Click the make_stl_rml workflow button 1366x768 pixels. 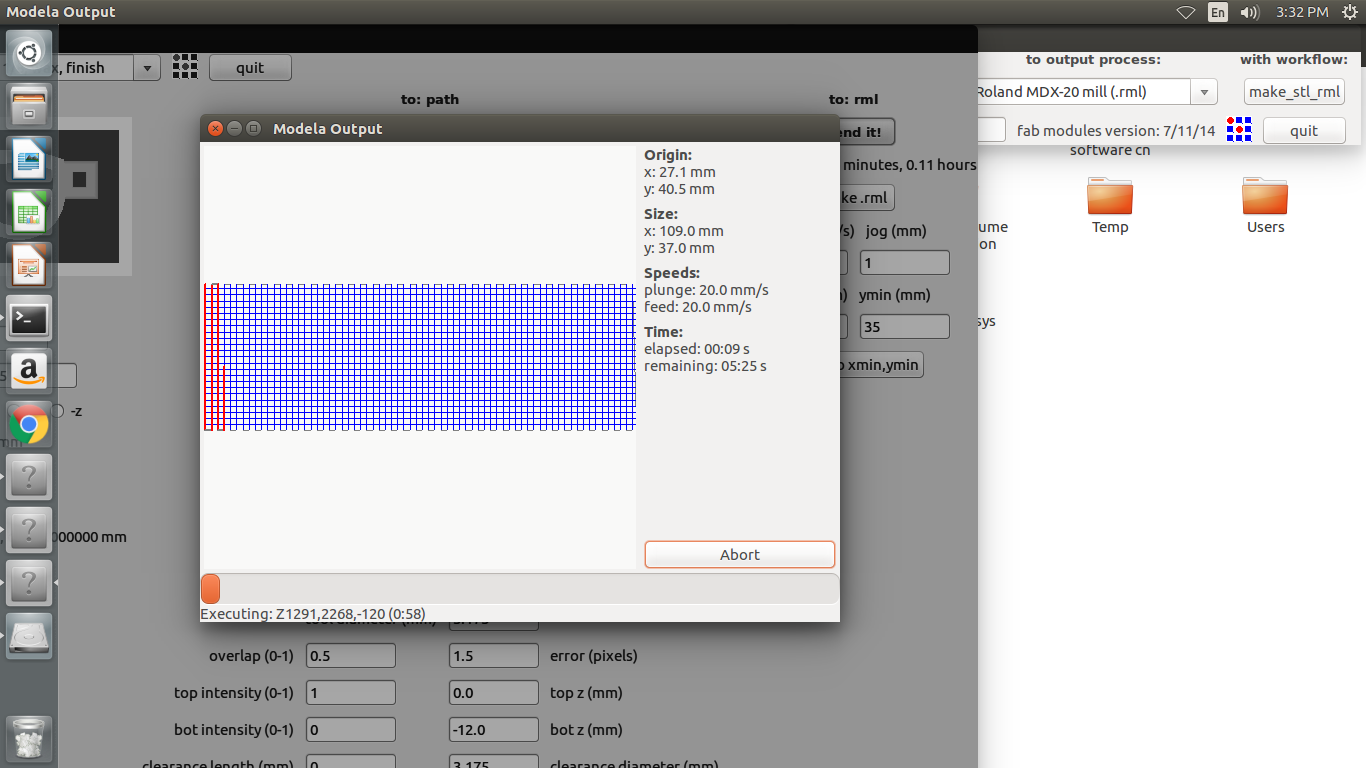(1295, 92)
